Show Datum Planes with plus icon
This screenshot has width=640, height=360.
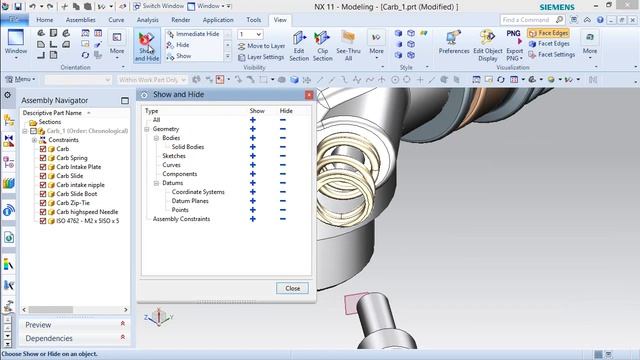(253, 201)
